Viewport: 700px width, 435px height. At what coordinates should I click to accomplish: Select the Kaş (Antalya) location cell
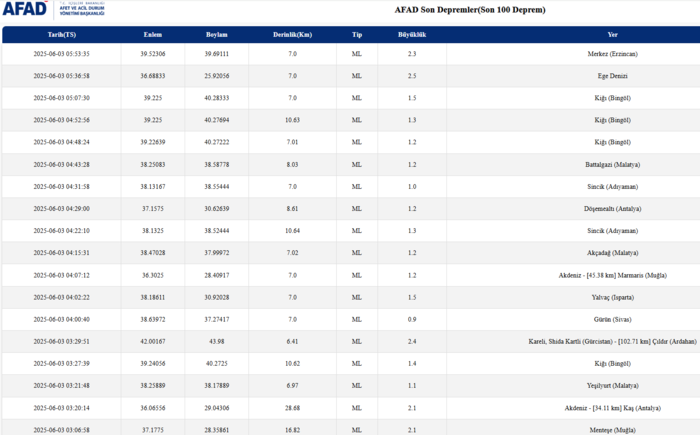coord(612,408)
